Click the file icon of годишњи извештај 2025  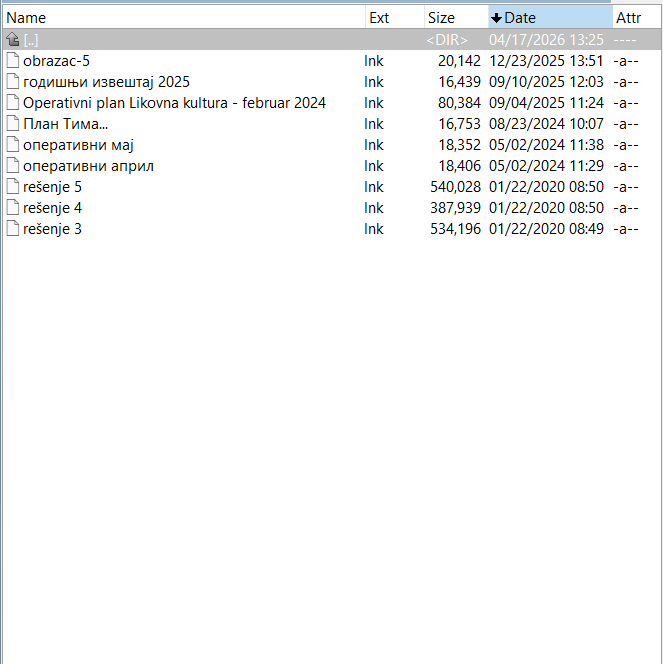pyautogui.click(x=13, y=82)
